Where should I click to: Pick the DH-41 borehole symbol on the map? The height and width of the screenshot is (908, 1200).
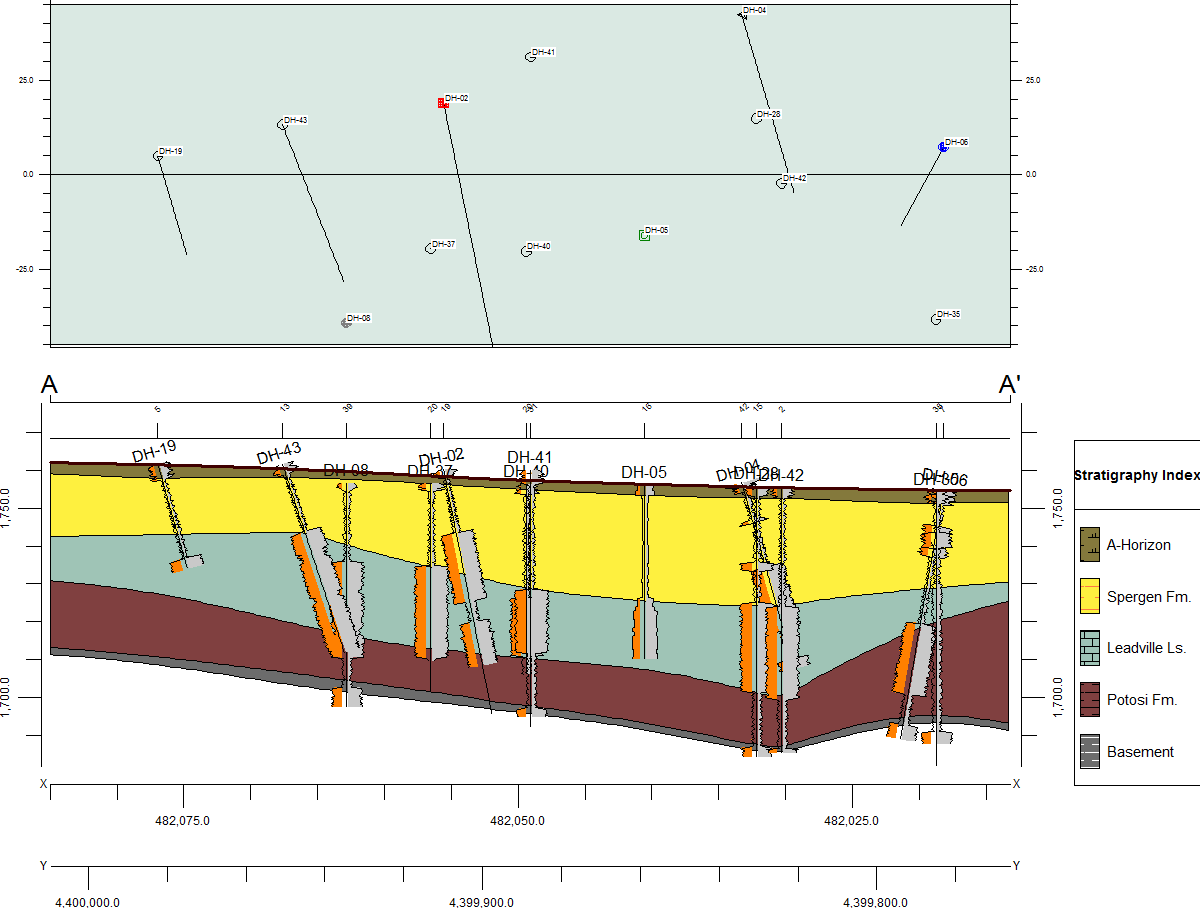tap(530, 57)
